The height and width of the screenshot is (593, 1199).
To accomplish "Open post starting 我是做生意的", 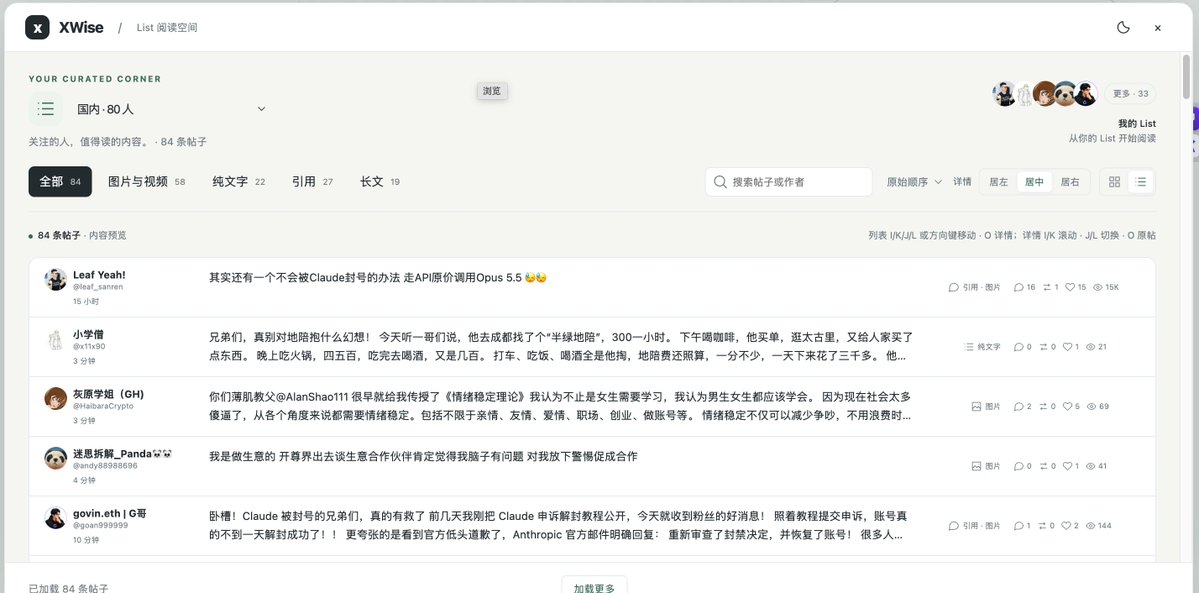I will [x=423, y=457].
